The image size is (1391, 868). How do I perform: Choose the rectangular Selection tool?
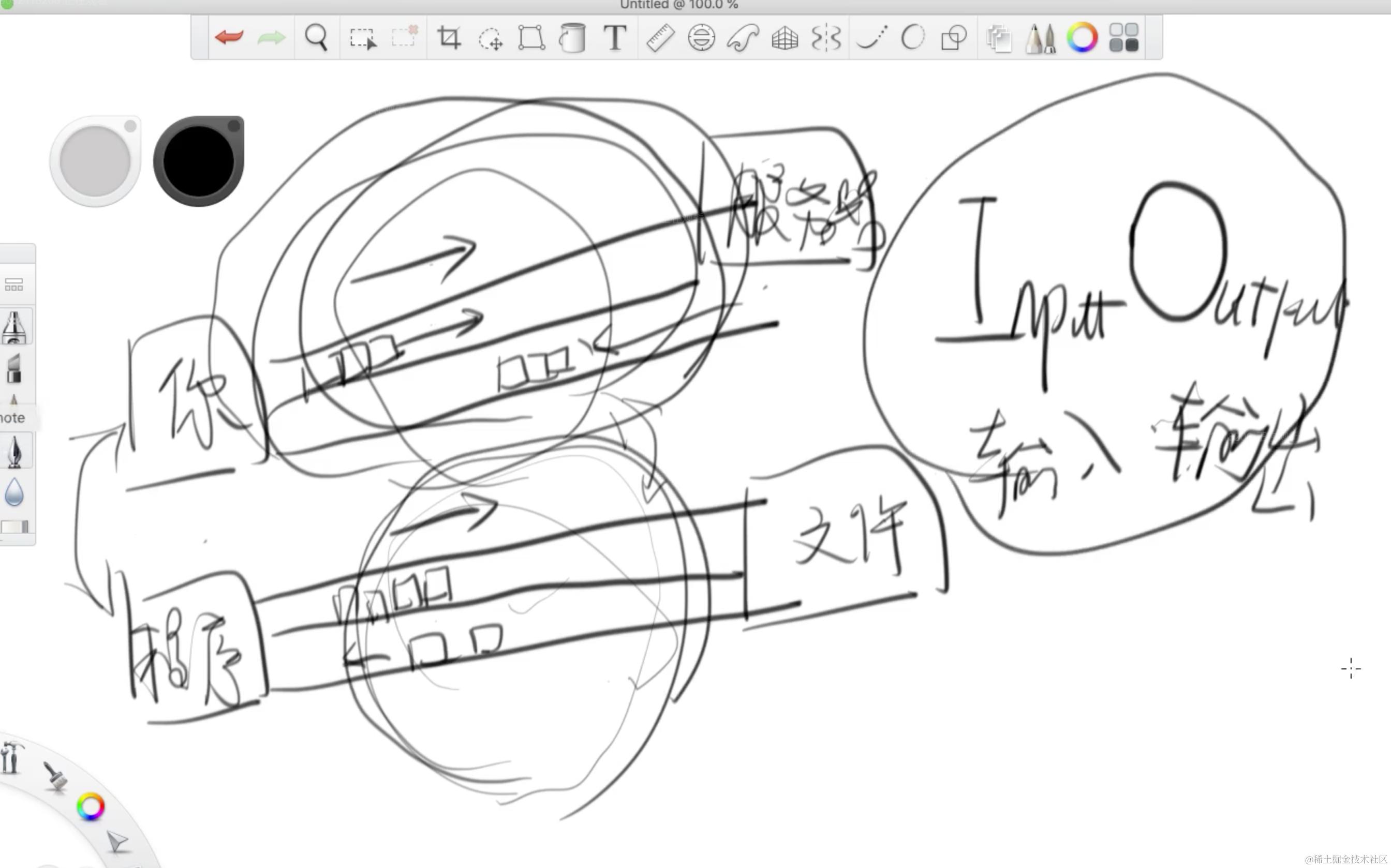(362, 38)
